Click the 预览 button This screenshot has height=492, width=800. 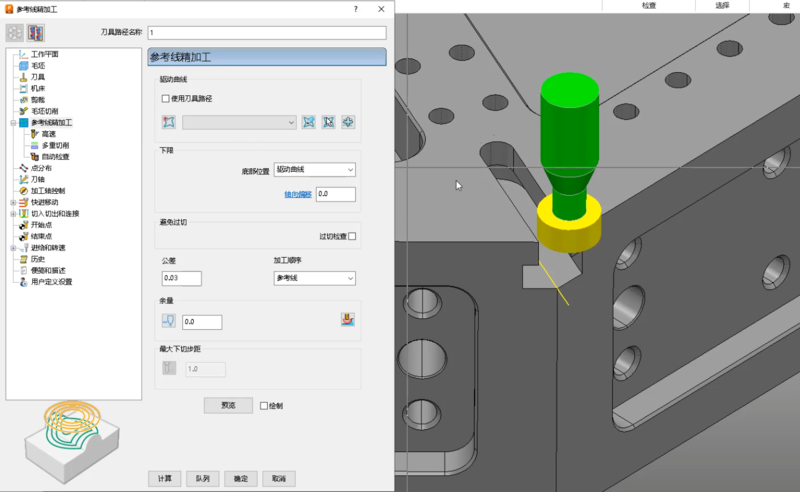tap(227, 406)
